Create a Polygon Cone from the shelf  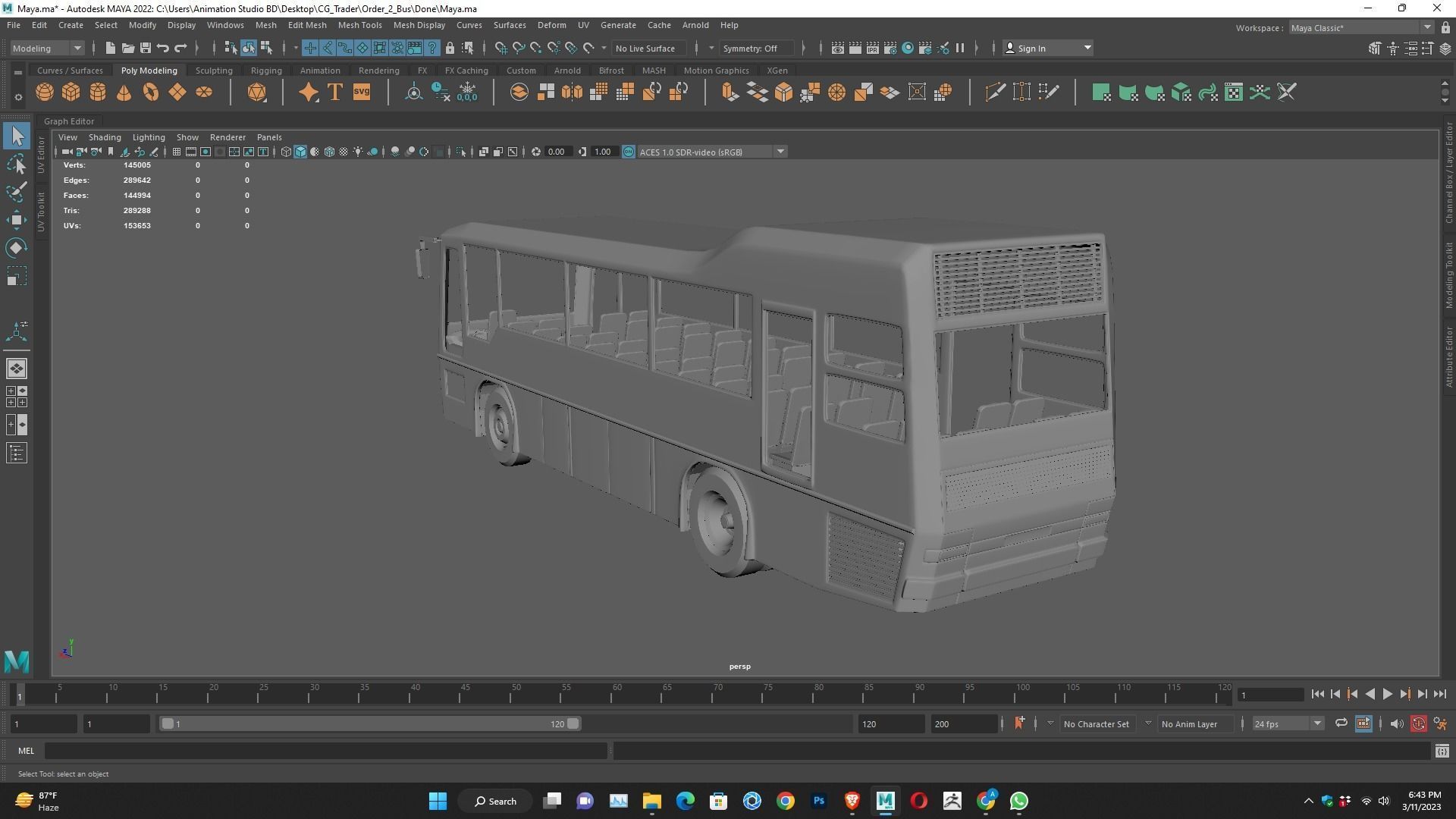124,93
